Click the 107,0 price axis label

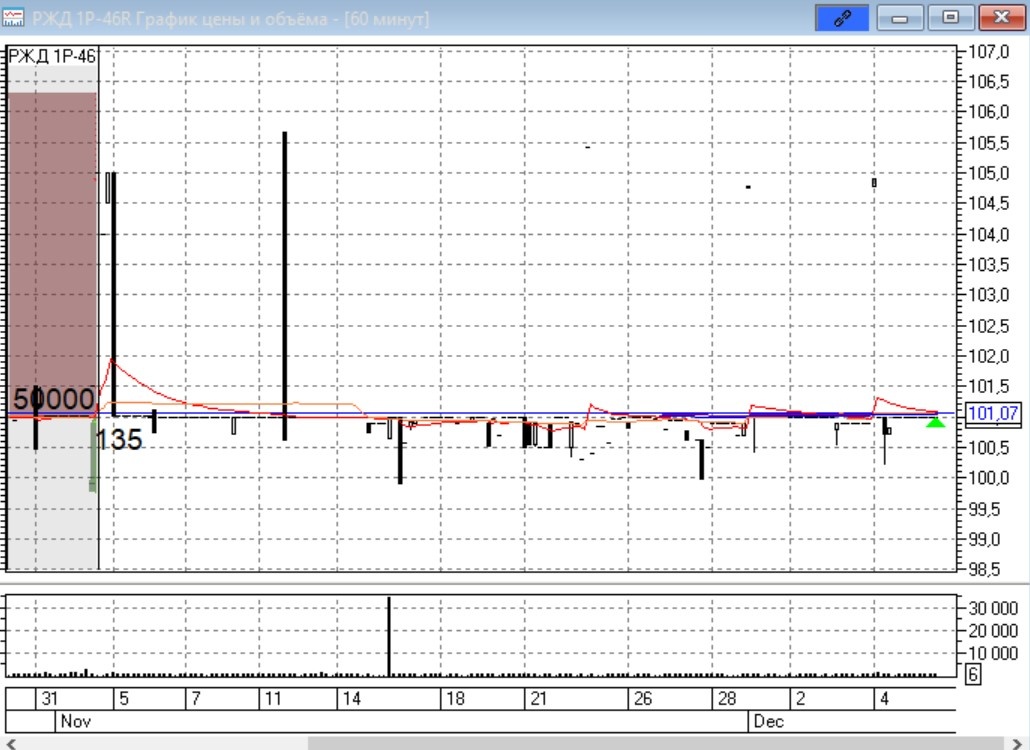[989, 51]
